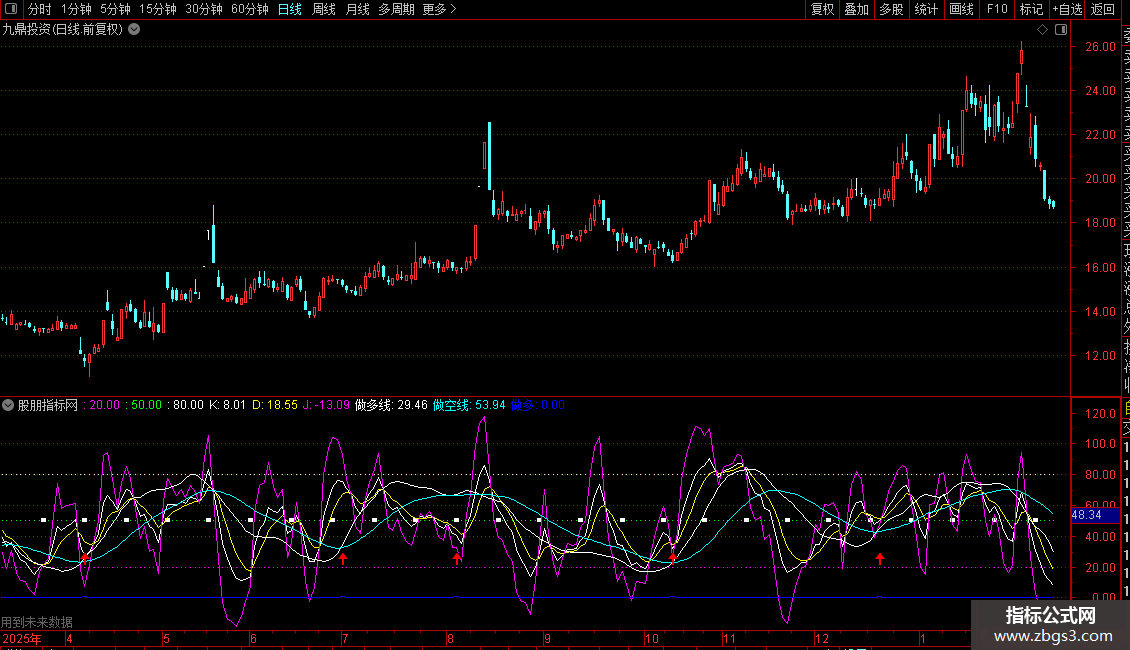Switch to 周线 weekly period

[324, 9]
